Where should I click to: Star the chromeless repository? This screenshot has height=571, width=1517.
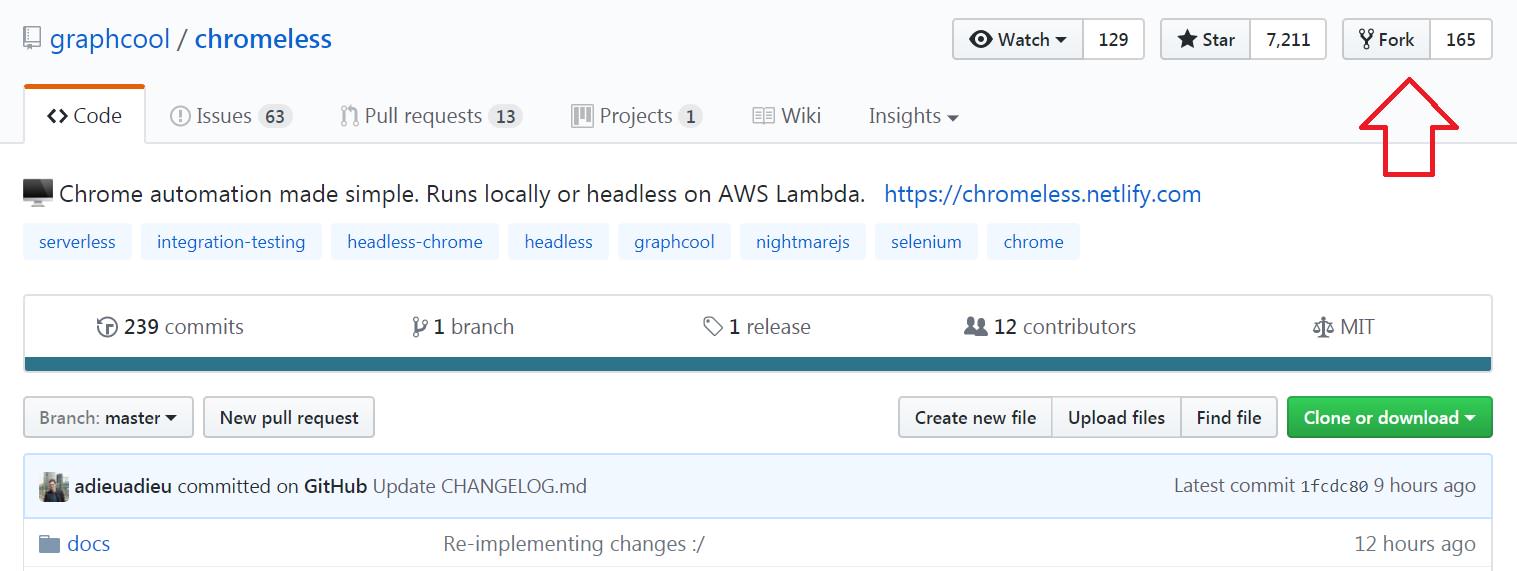pyautogui.click(x=1205, y=40)
